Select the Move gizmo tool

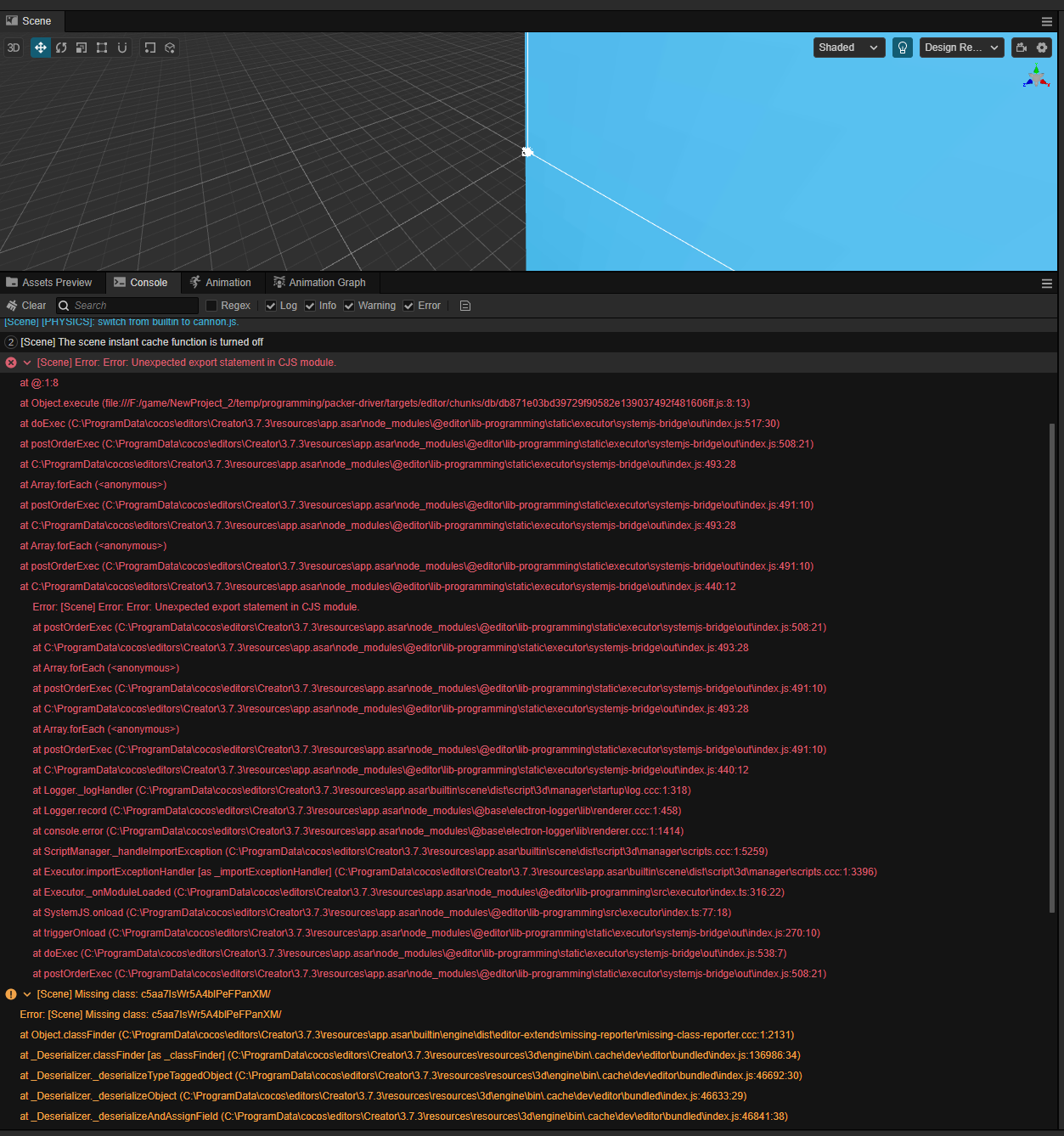(40, 48)
